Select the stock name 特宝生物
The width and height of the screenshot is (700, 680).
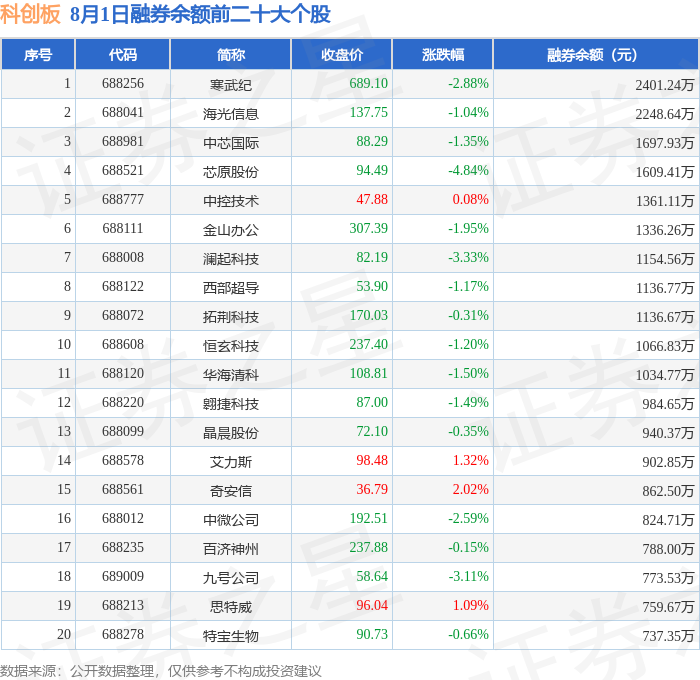pyautogui.click(x=231, y=636)
